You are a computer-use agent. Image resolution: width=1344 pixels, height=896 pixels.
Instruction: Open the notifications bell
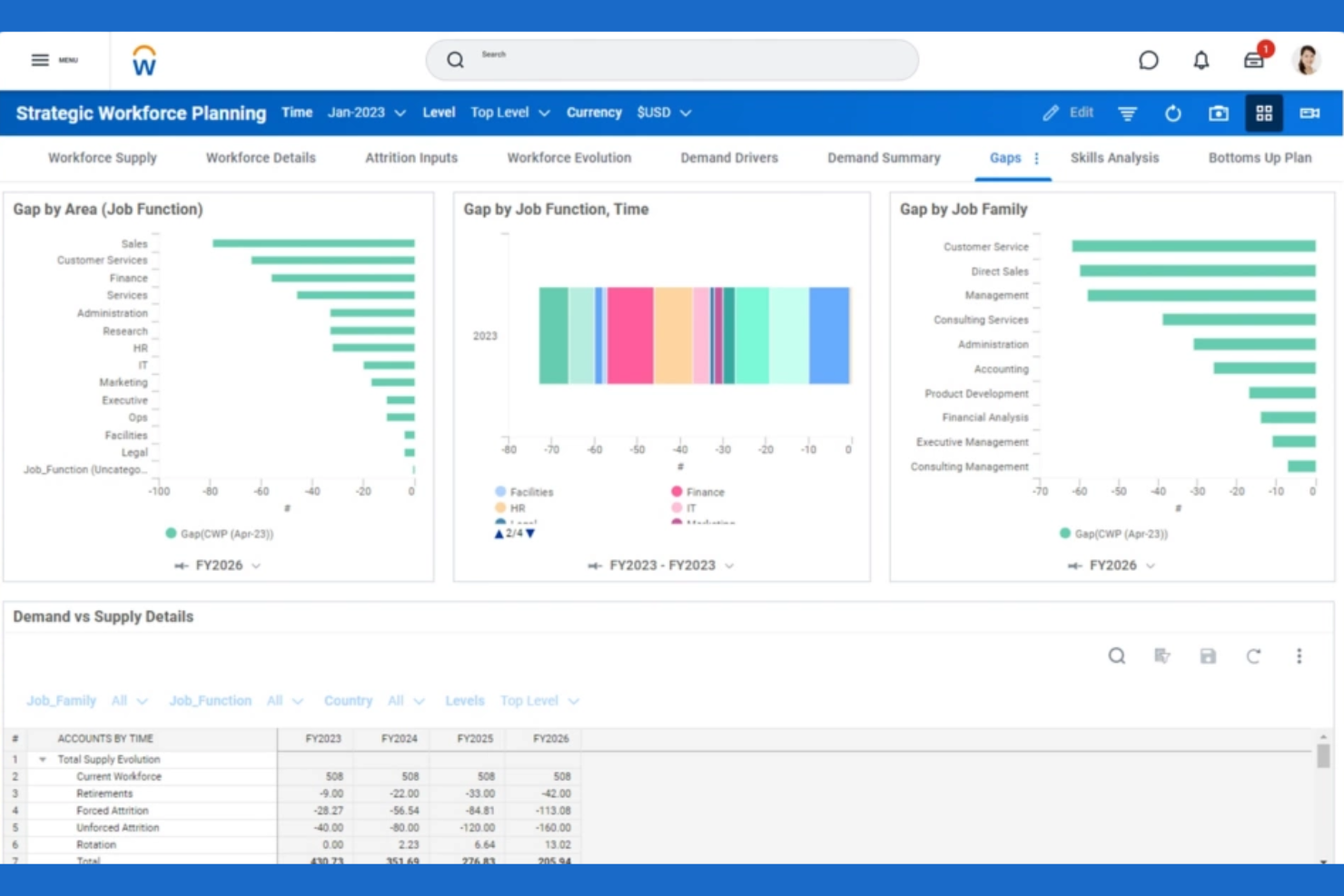(1201, 60)
